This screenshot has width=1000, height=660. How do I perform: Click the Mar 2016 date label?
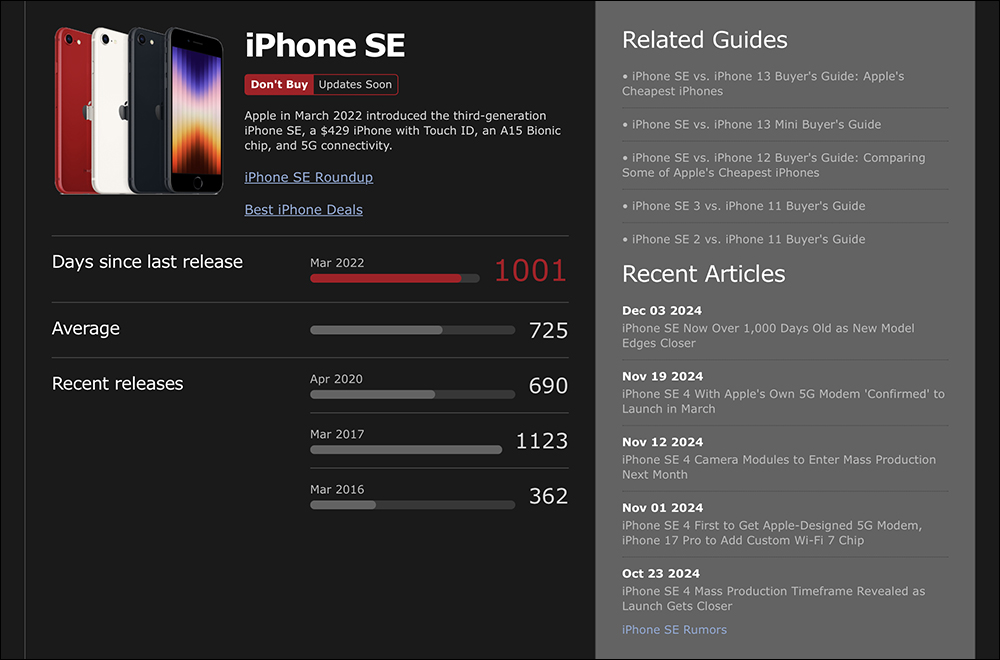point(337,490)
